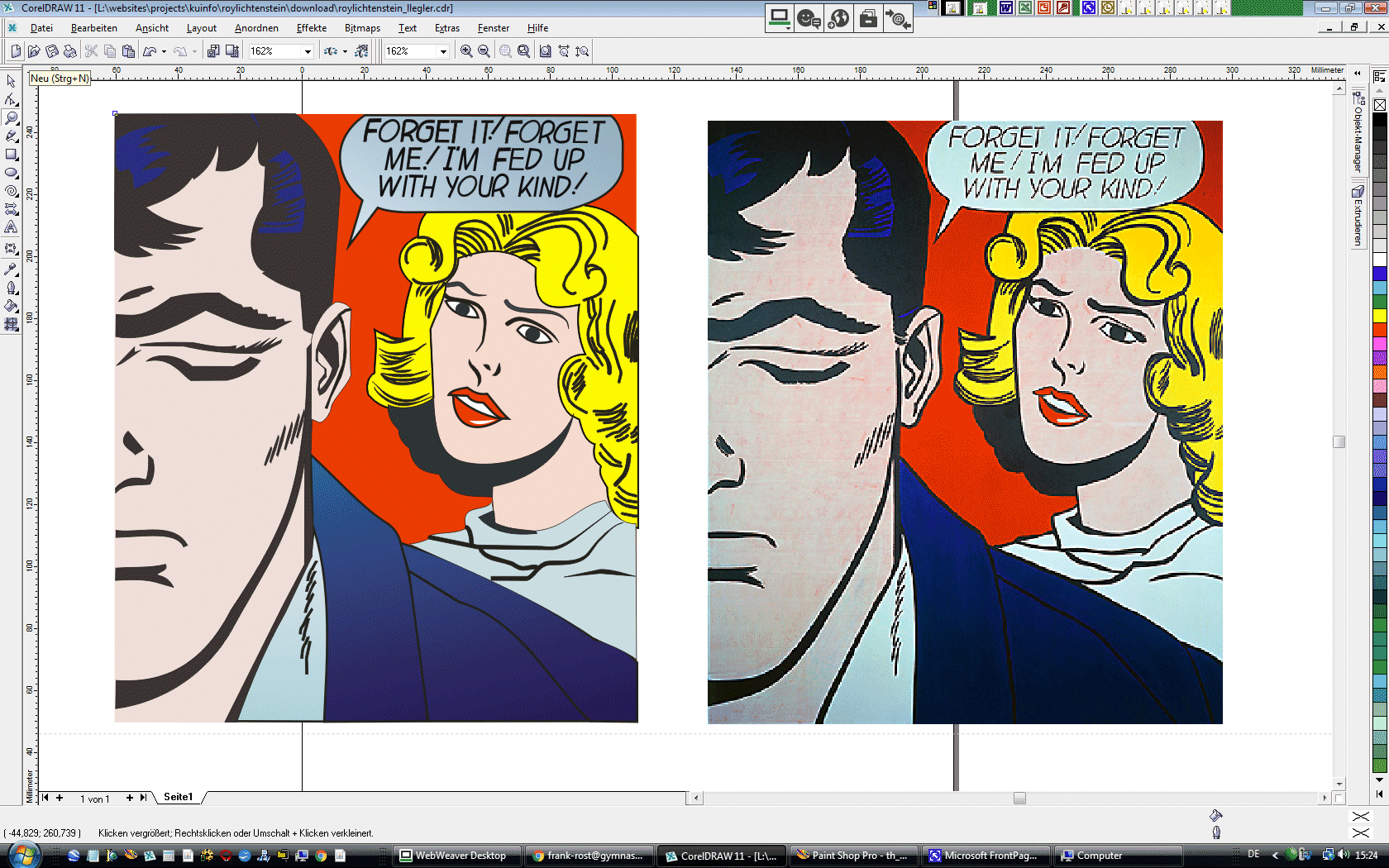Select the Interactive Blend tool

[x=12, y=249]
